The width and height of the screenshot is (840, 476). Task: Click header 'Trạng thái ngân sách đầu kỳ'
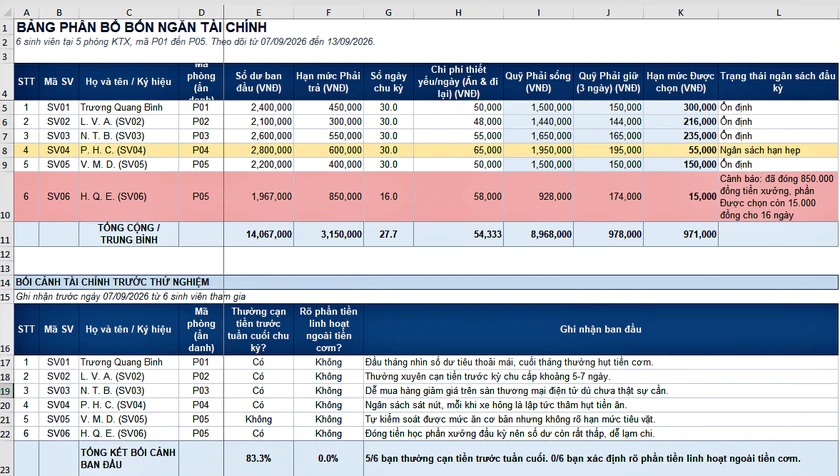pos(778,82)
